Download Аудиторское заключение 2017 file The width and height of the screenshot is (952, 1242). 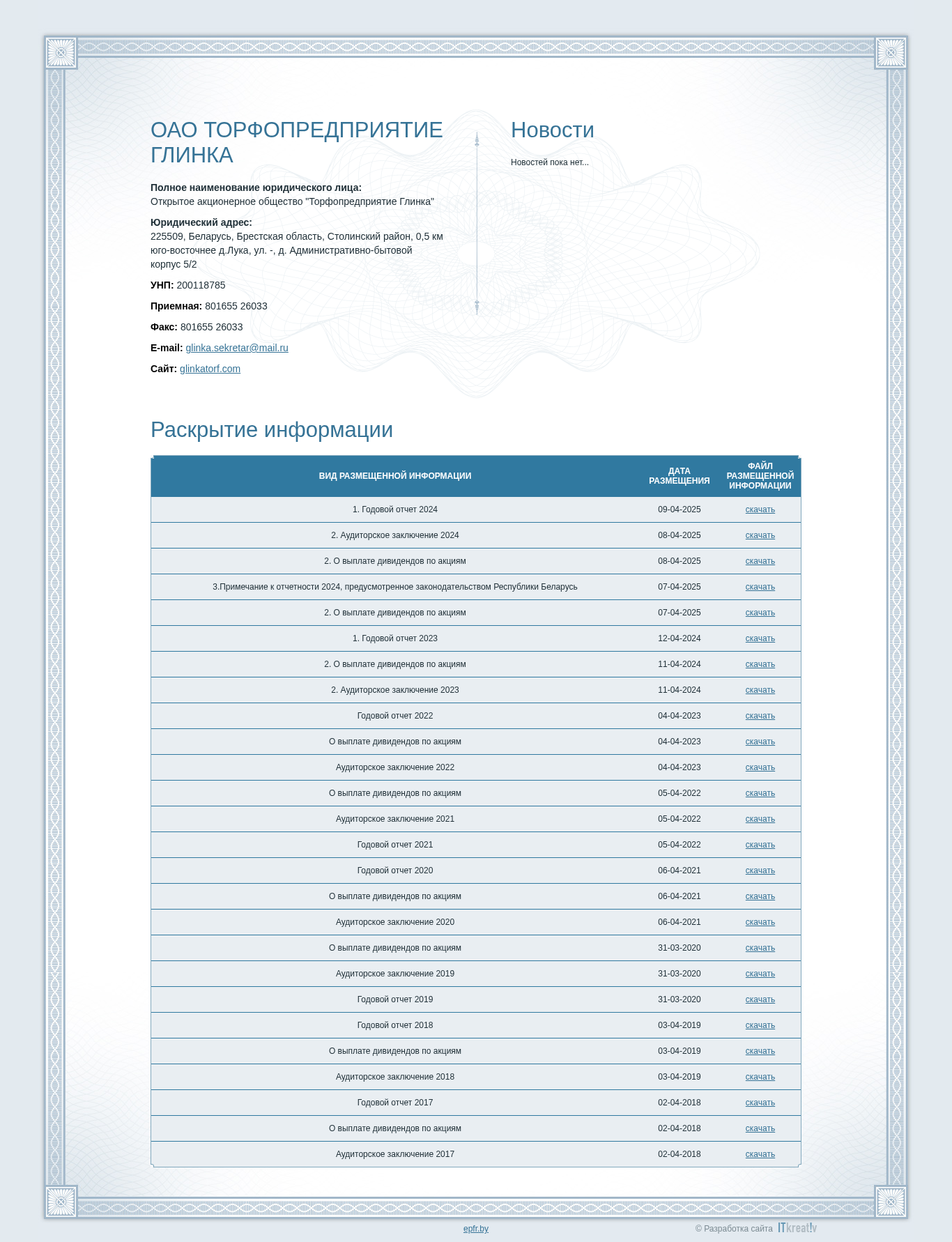pyautogui.click(x=760, y=1154)
